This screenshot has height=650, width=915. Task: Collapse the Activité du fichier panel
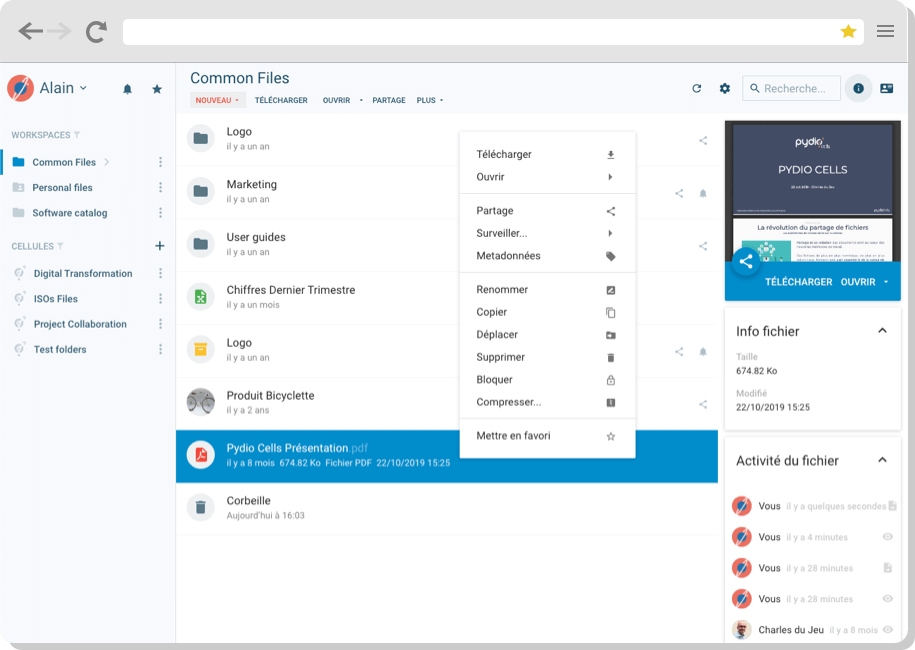point(882,460)
